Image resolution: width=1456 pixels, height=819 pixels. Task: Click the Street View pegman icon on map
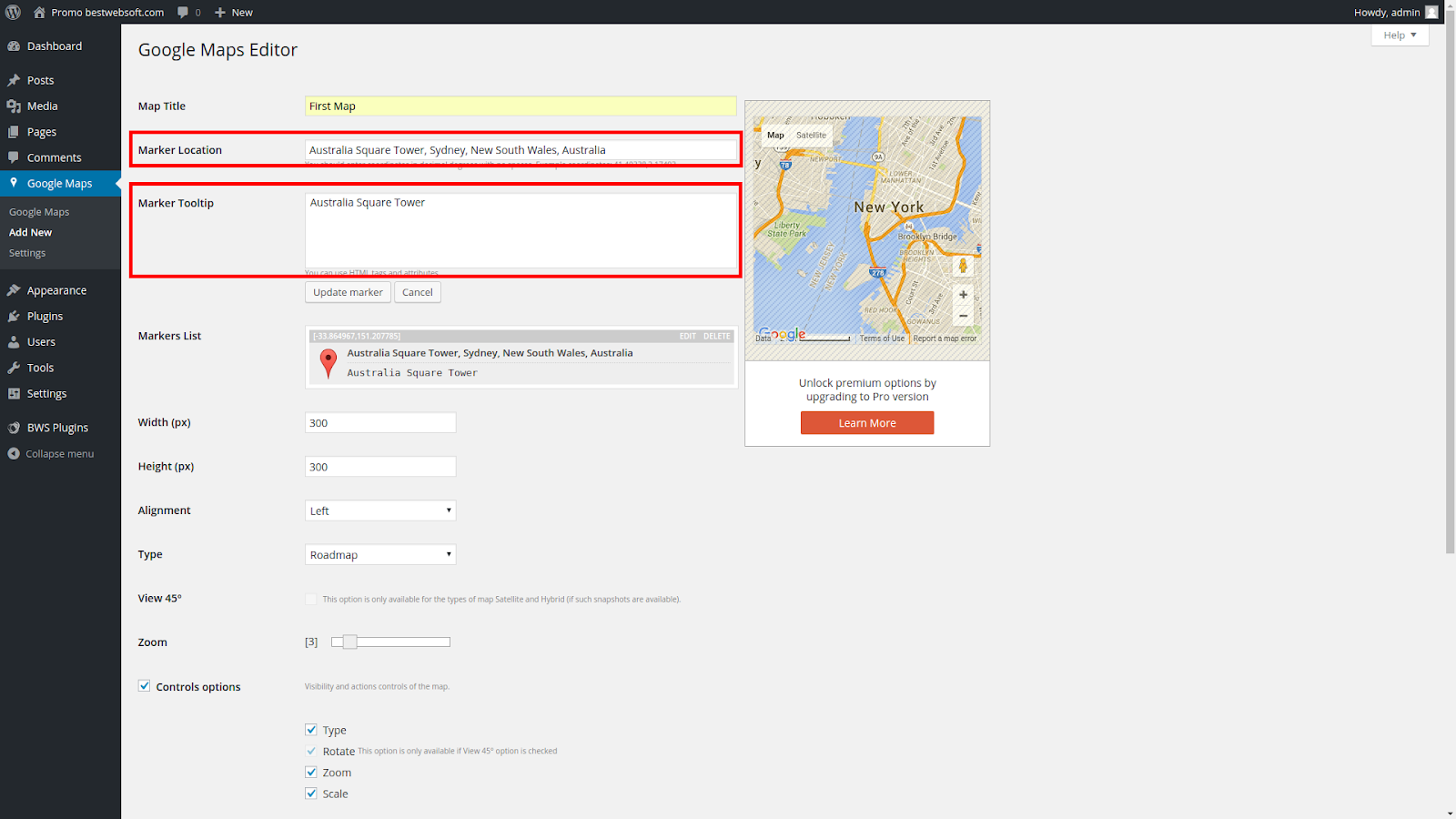coord(963,266)
